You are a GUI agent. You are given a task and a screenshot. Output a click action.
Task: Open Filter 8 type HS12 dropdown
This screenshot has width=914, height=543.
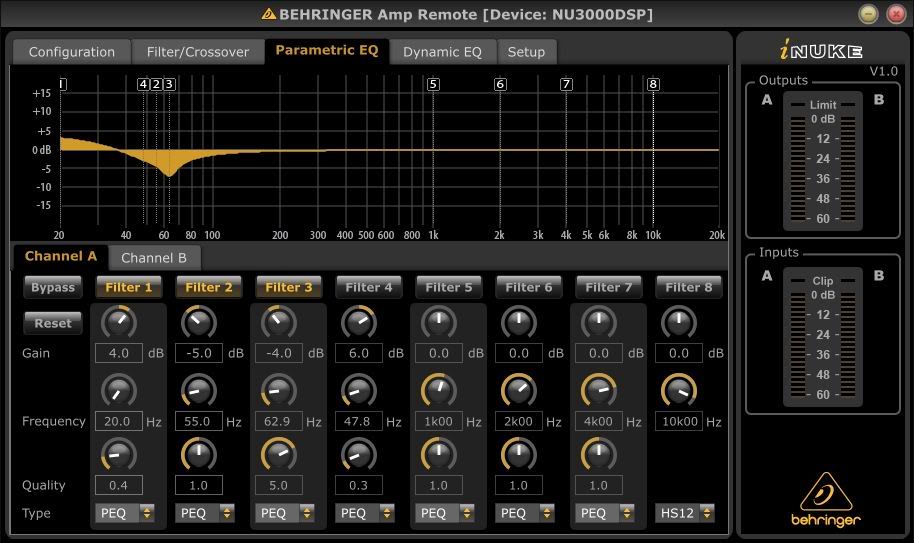point(684,513)
